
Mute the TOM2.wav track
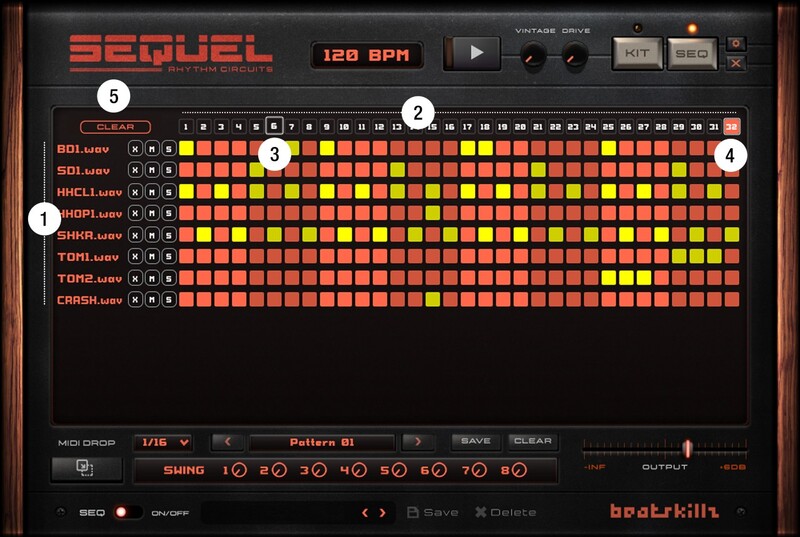(x=152, y=278)
